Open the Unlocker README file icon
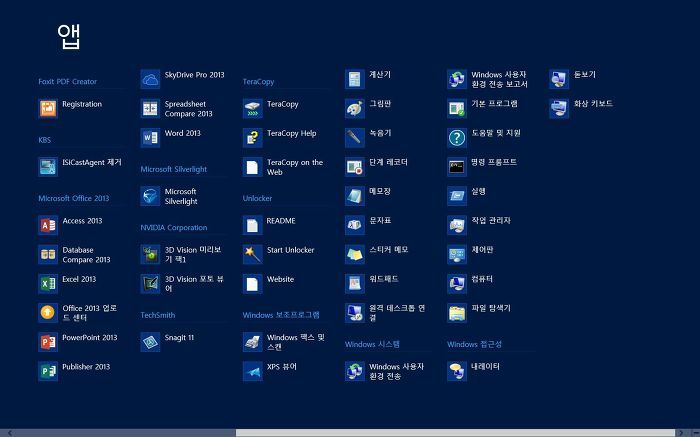The width and height of the screenshot is (700, 437). pyautogui.click(x=252, y=225)
